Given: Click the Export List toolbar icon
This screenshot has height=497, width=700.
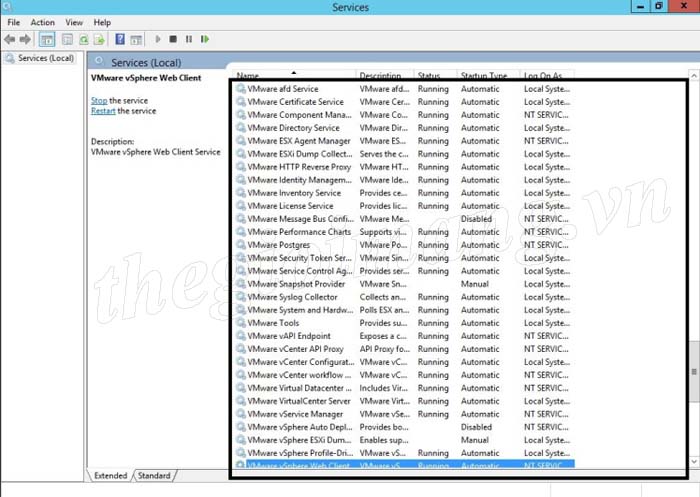Looking at the screenshot, I should 99,40.
